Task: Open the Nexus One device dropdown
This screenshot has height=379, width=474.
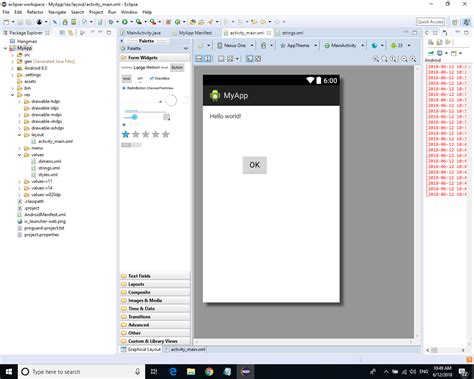Action: coord(235,45)
